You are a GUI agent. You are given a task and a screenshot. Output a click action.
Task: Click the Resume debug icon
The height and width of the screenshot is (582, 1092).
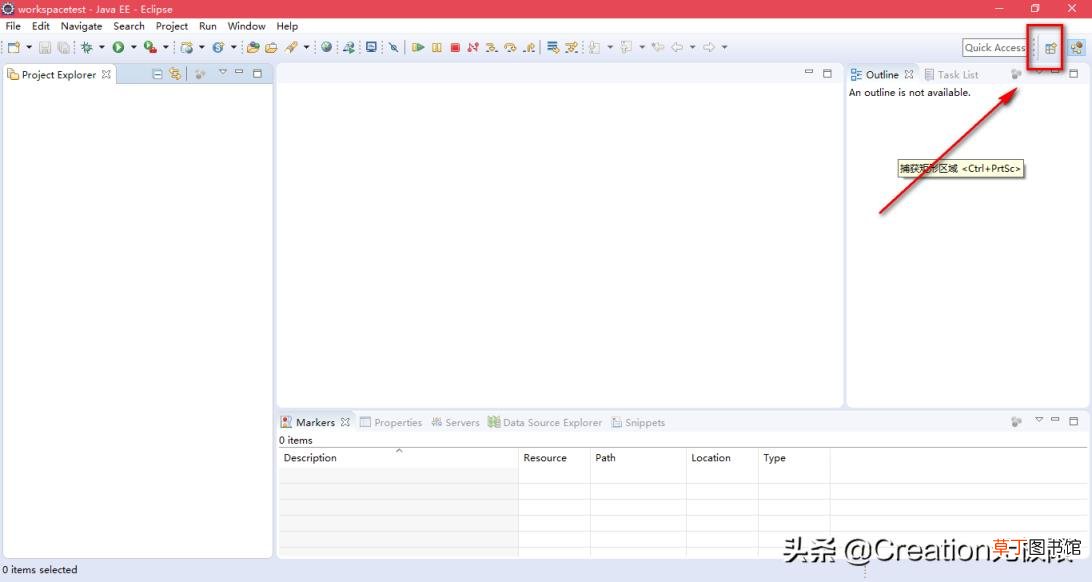418,47
